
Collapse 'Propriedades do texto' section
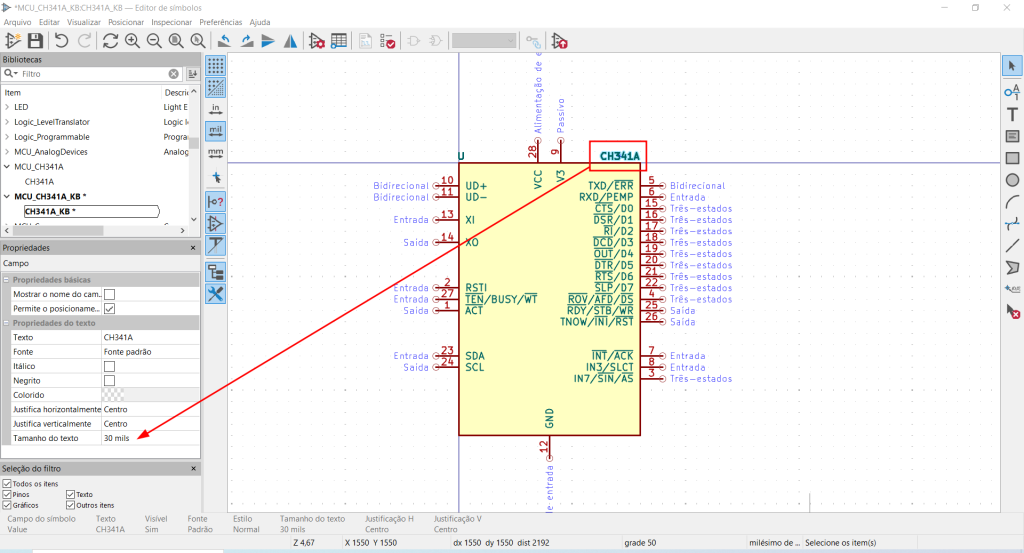7,323
